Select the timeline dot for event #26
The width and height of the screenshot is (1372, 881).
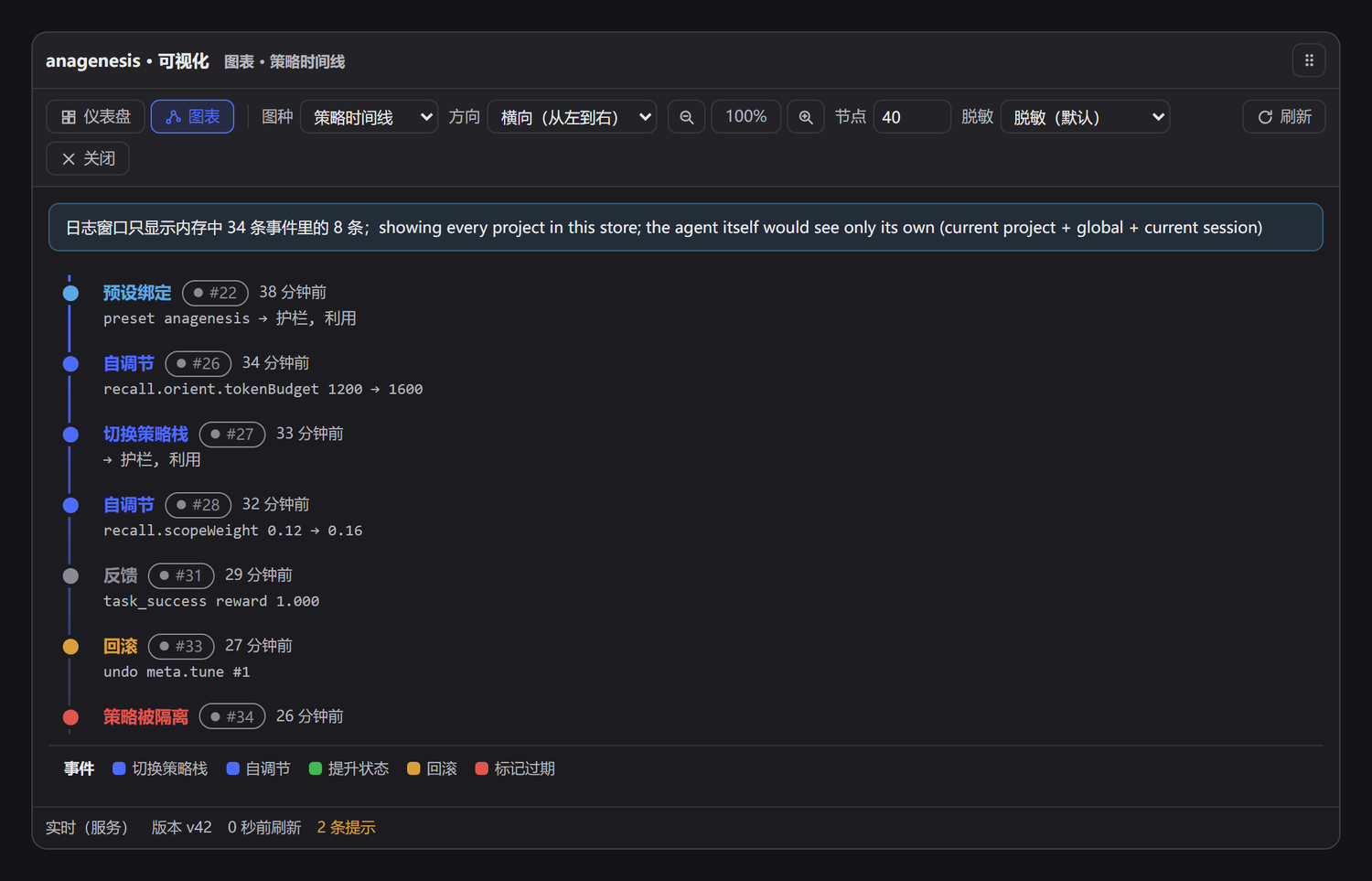coord(70,364)
